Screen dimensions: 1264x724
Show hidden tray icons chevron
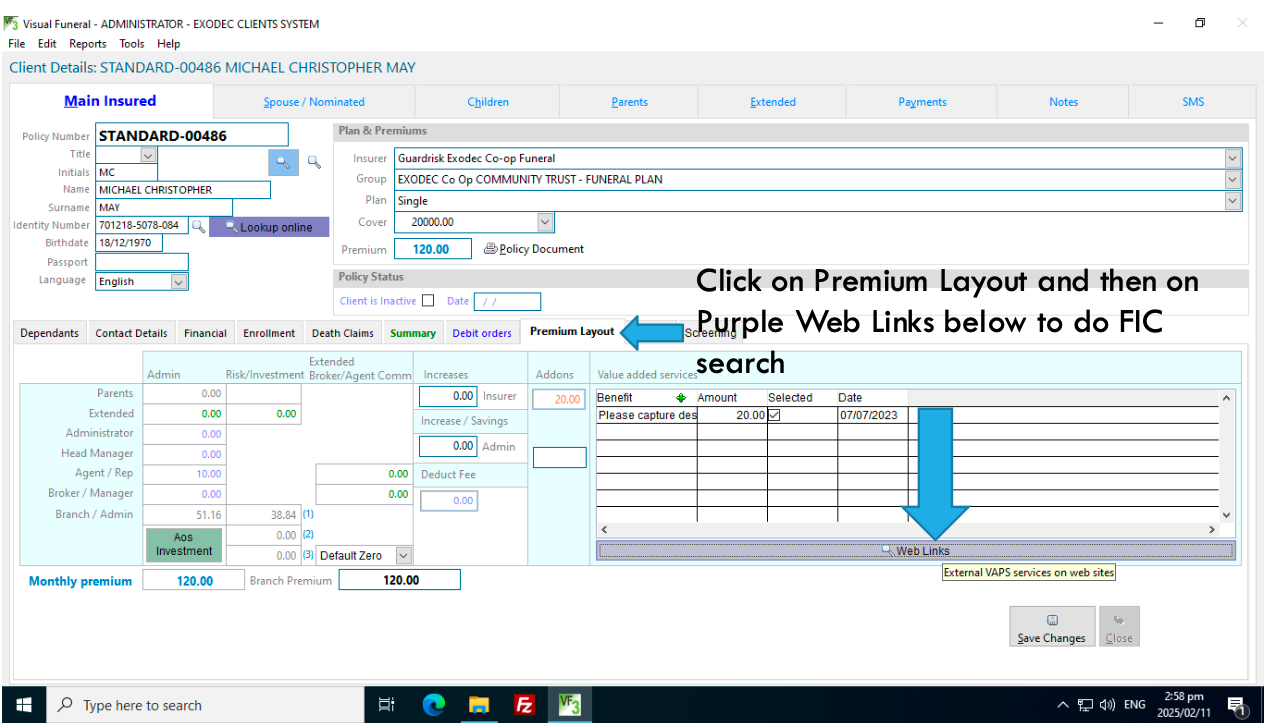1063,705
